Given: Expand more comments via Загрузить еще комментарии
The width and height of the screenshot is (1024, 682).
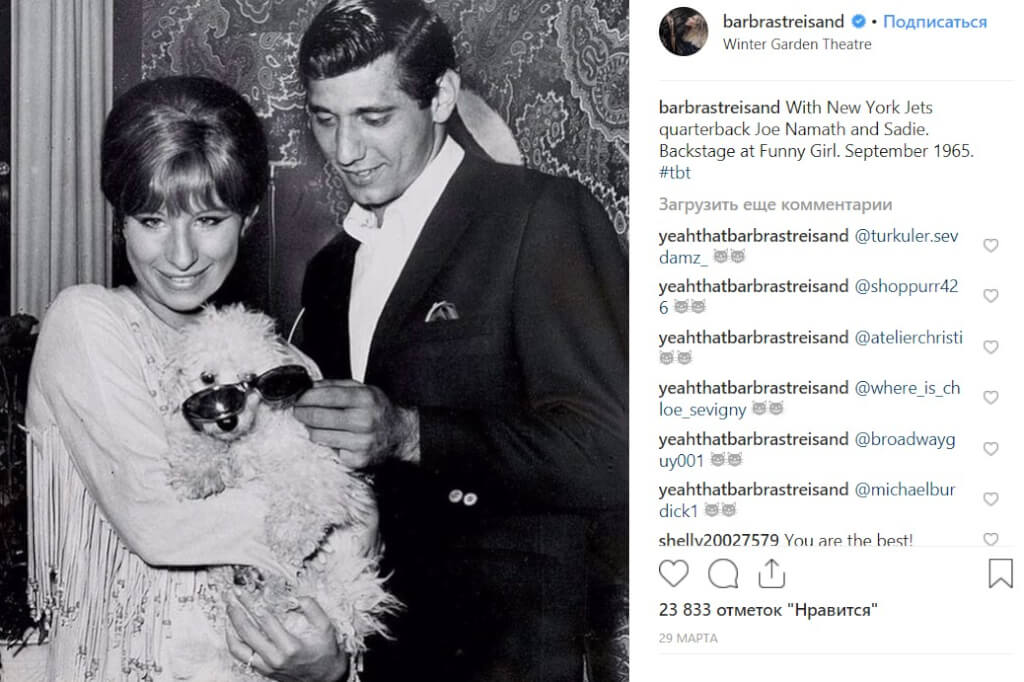Looking at the screenshot, I should 775,204.
